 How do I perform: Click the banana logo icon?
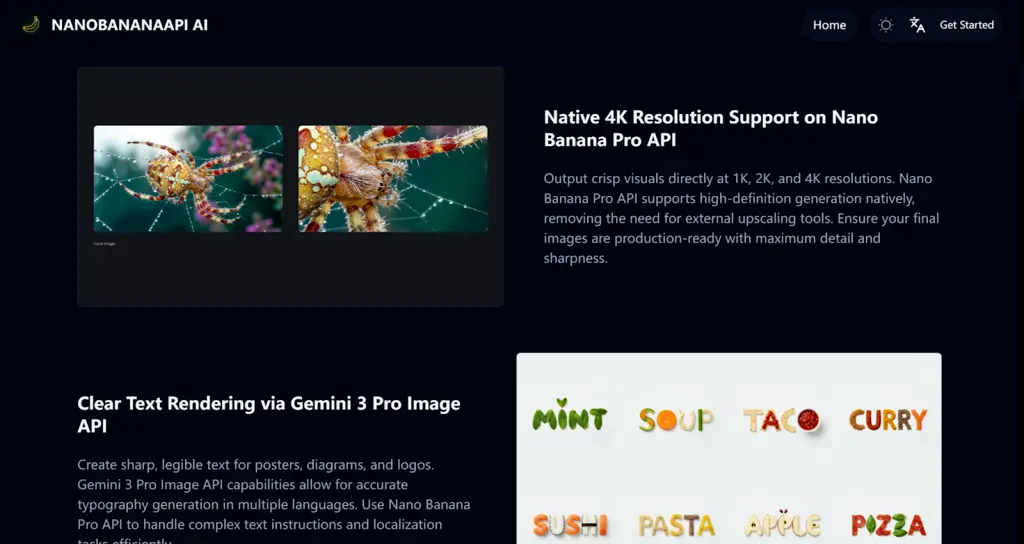point(31,25)
